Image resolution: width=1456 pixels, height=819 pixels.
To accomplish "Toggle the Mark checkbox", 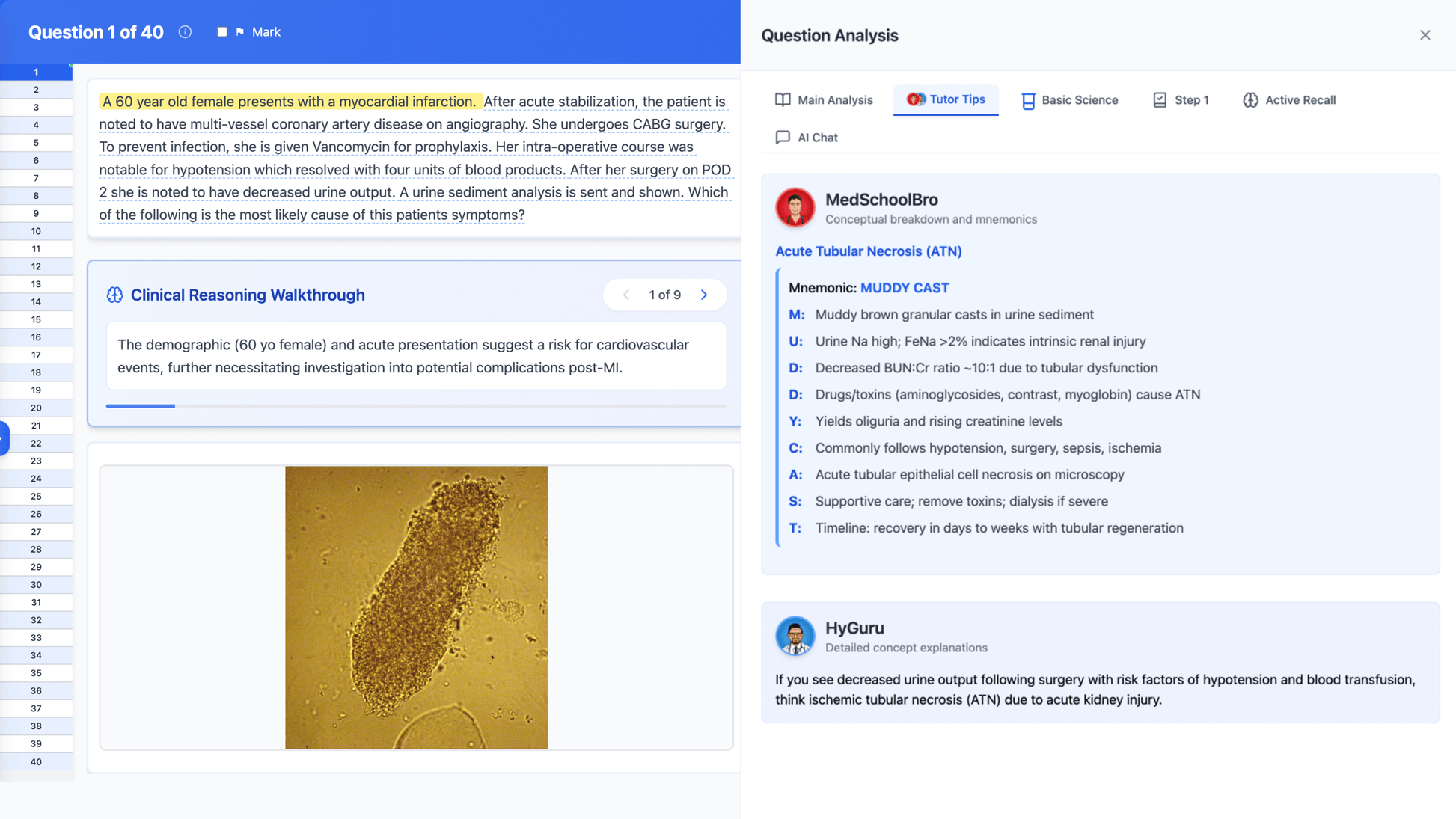I will pos(222,32).
